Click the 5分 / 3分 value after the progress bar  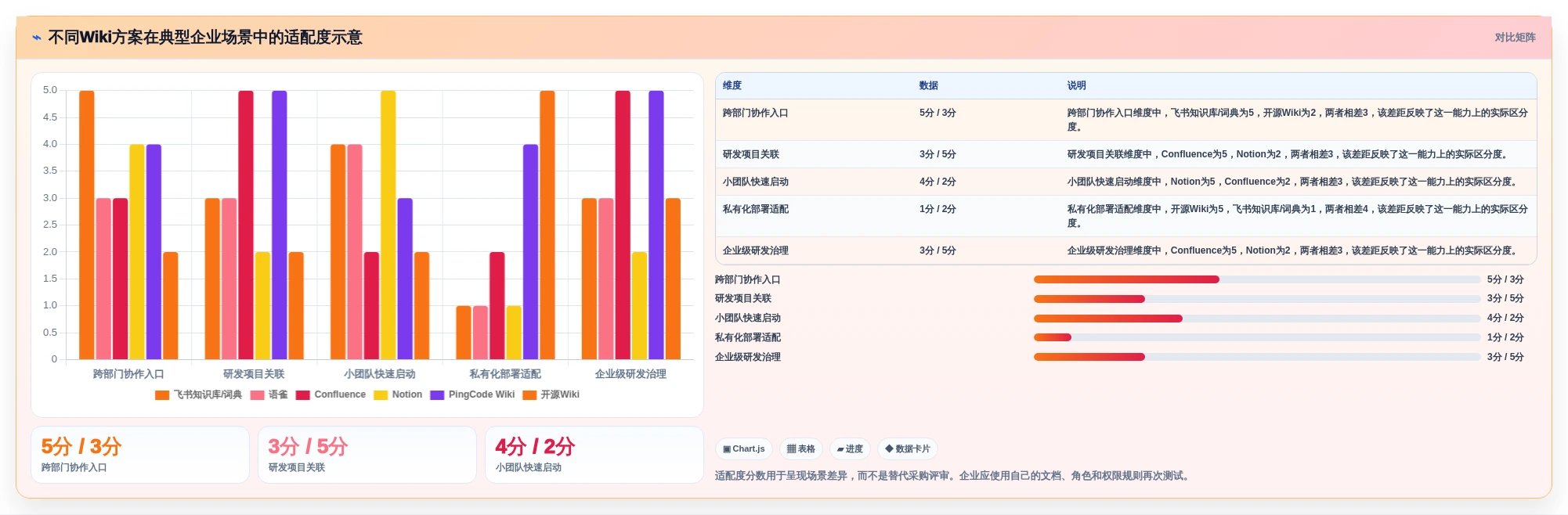(1505, 279)
